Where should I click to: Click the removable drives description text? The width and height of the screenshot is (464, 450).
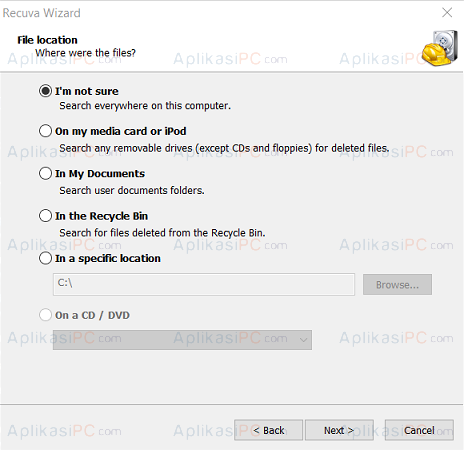click(224, 148)
